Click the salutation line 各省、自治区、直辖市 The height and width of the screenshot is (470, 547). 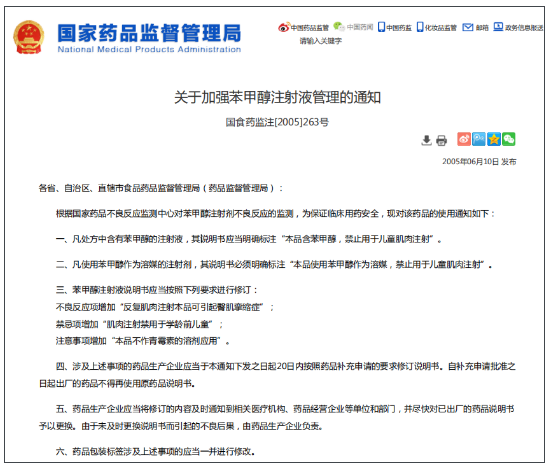pyautogui.click(x=160, y=188)
